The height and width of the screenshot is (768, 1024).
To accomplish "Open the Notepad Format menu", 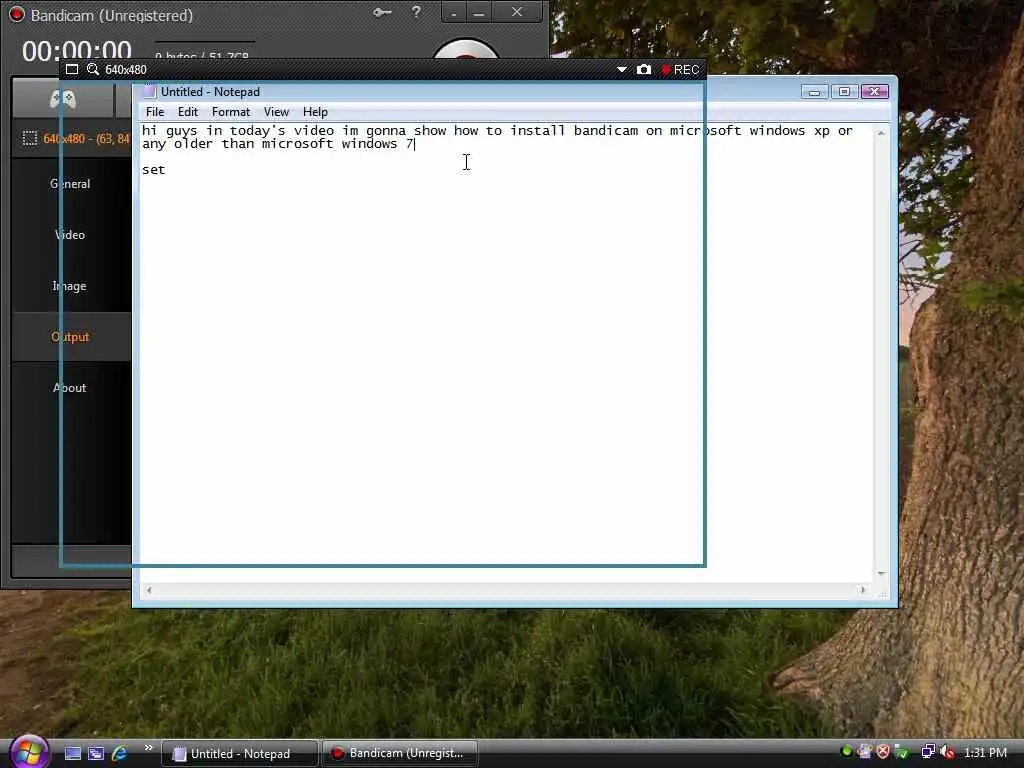I will [x=231, y=112].
